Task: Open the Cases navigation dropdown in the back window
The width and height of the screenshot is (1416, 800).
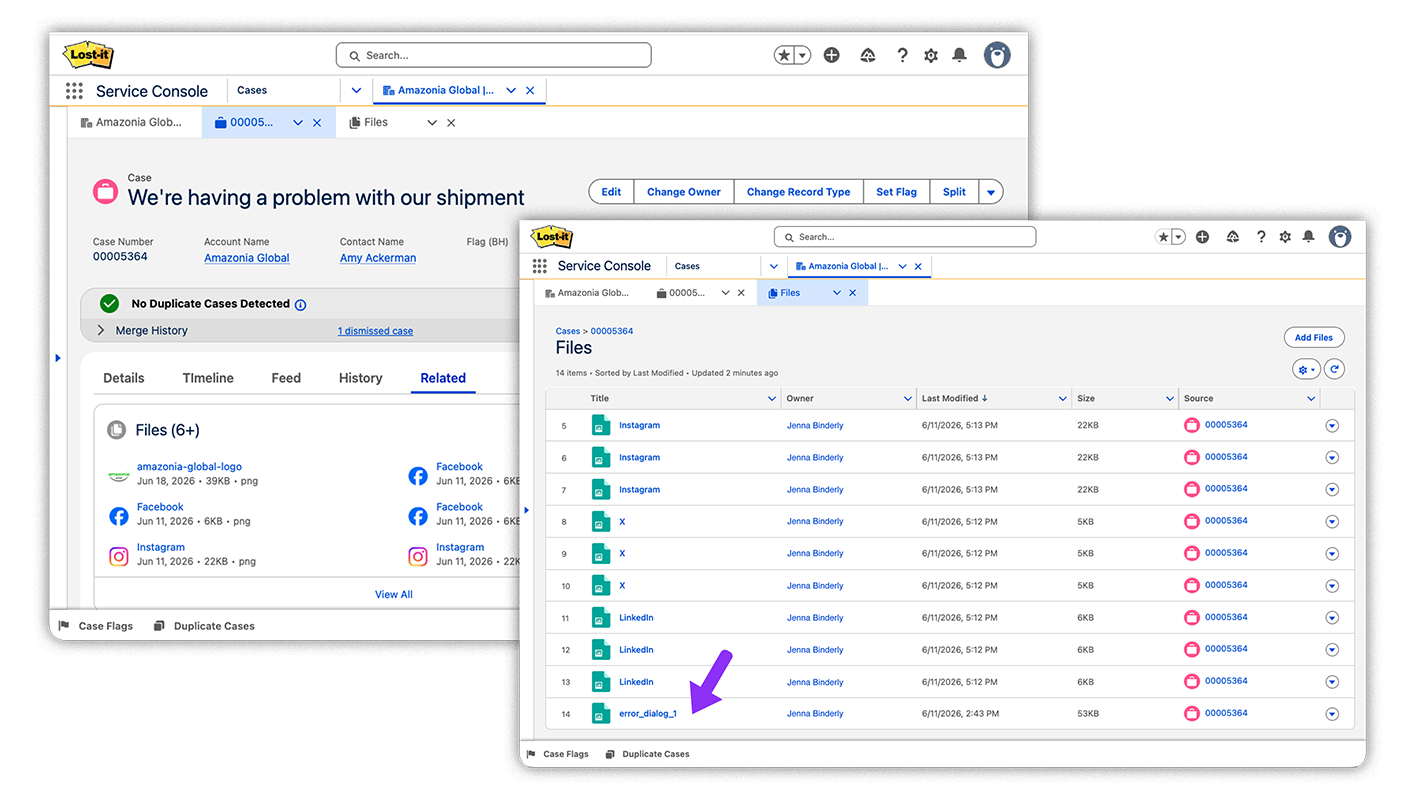Action: [x=356, y=90]
